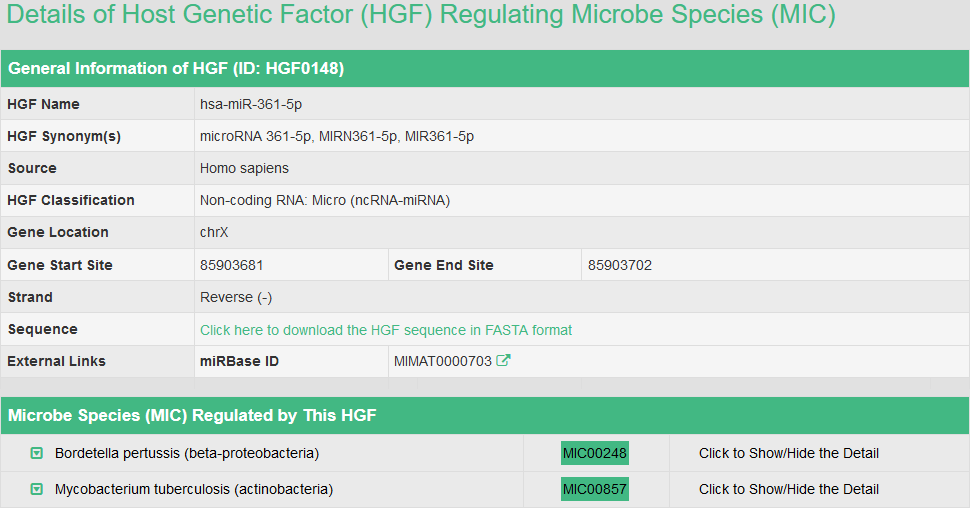Expand the Mycobacterium tuberculosis row arrow icon
This screenshot has height=508, width=970.
[37, 489]
